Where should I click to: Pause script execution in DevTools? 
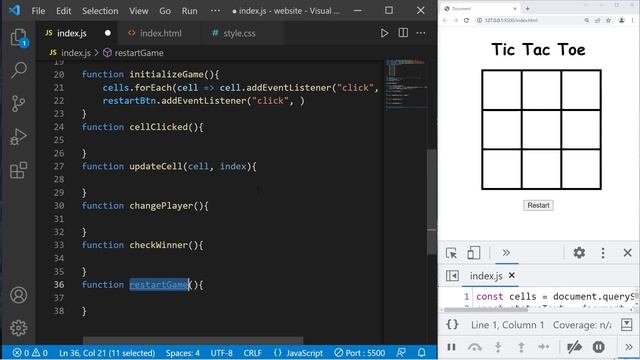(451, 347)
